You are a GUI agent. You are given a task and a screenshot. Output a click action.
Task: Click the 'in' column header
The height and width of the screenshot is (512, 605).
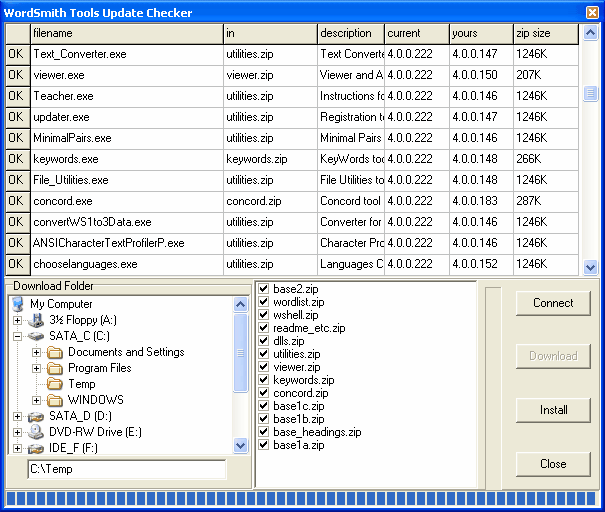(270, 34)
